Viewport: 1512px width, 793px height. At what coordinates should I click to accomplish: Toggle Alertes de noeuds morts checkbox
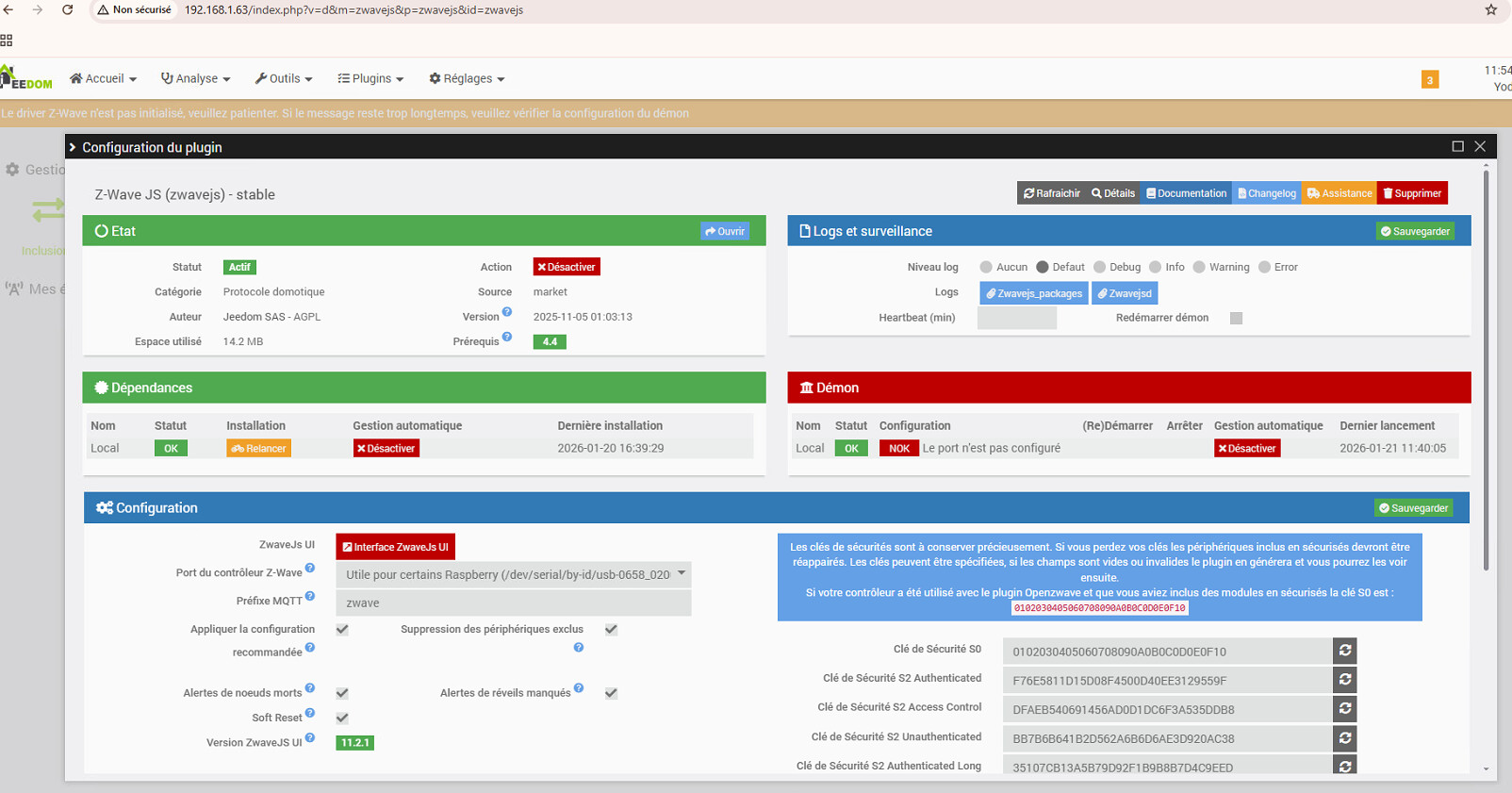342,693
